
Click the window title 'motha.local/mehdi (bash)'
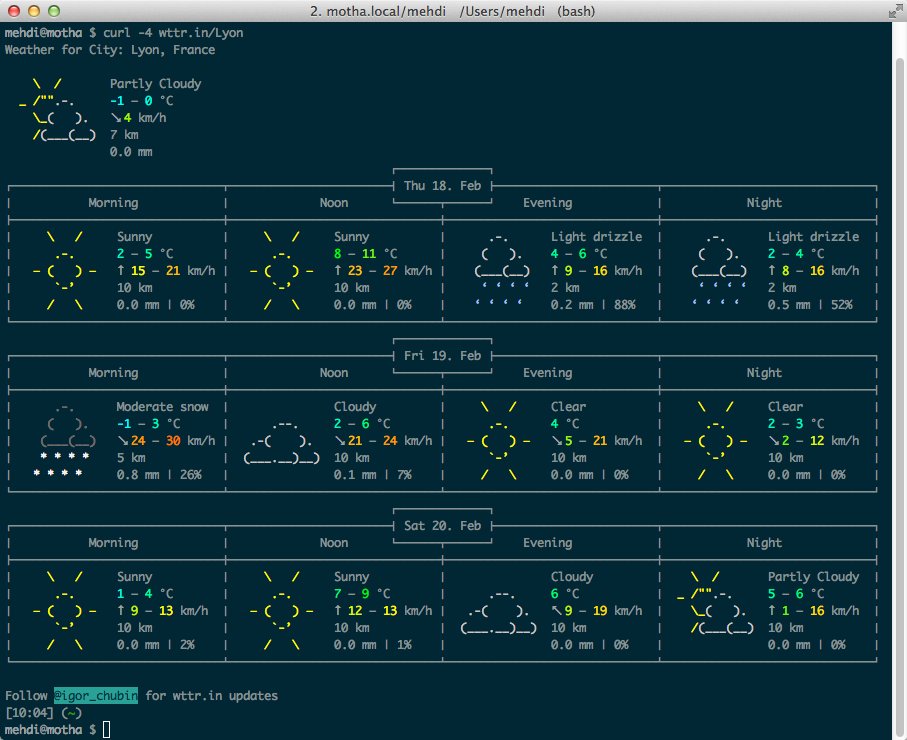point(452,11)
